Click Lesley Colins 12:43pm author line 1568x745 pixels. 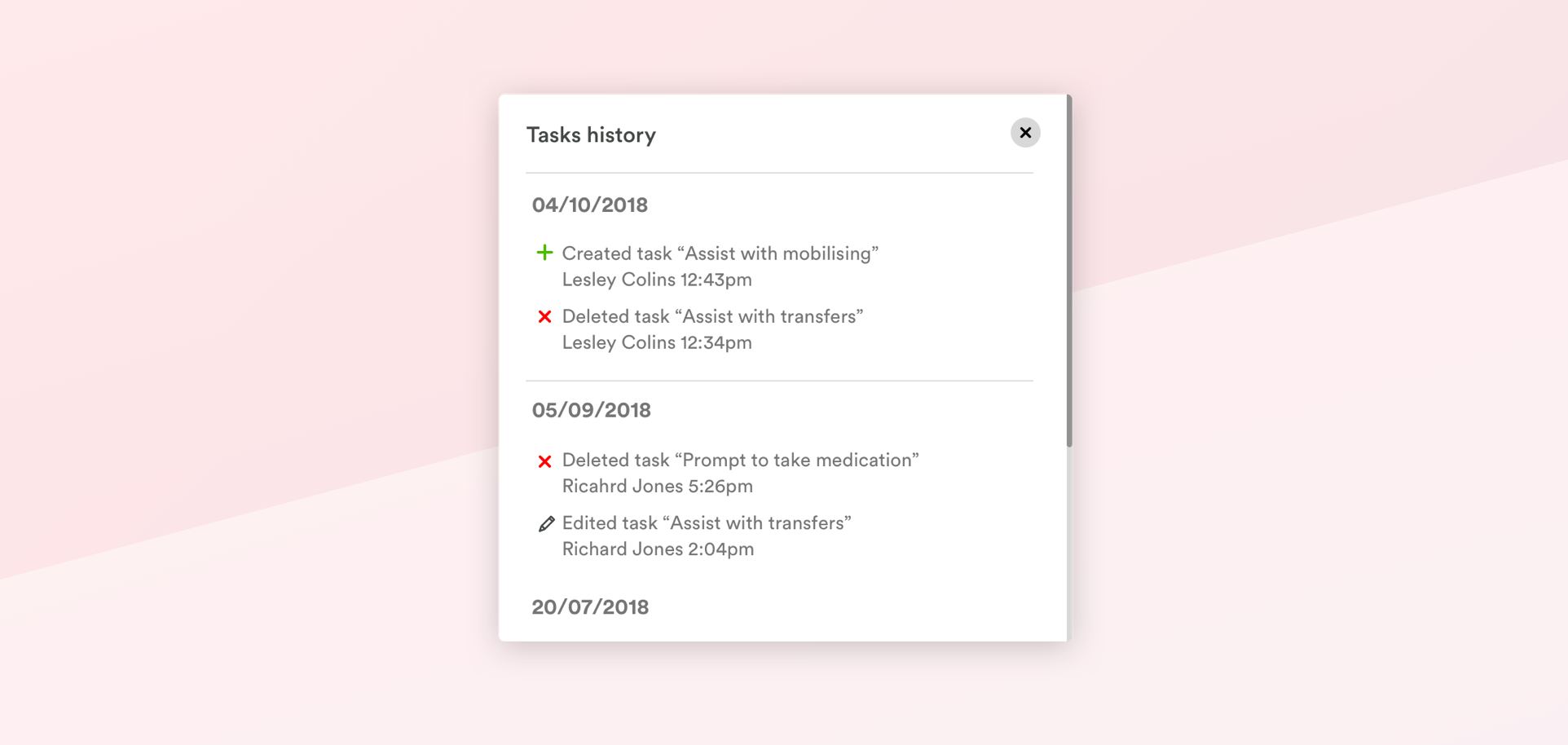657,280
